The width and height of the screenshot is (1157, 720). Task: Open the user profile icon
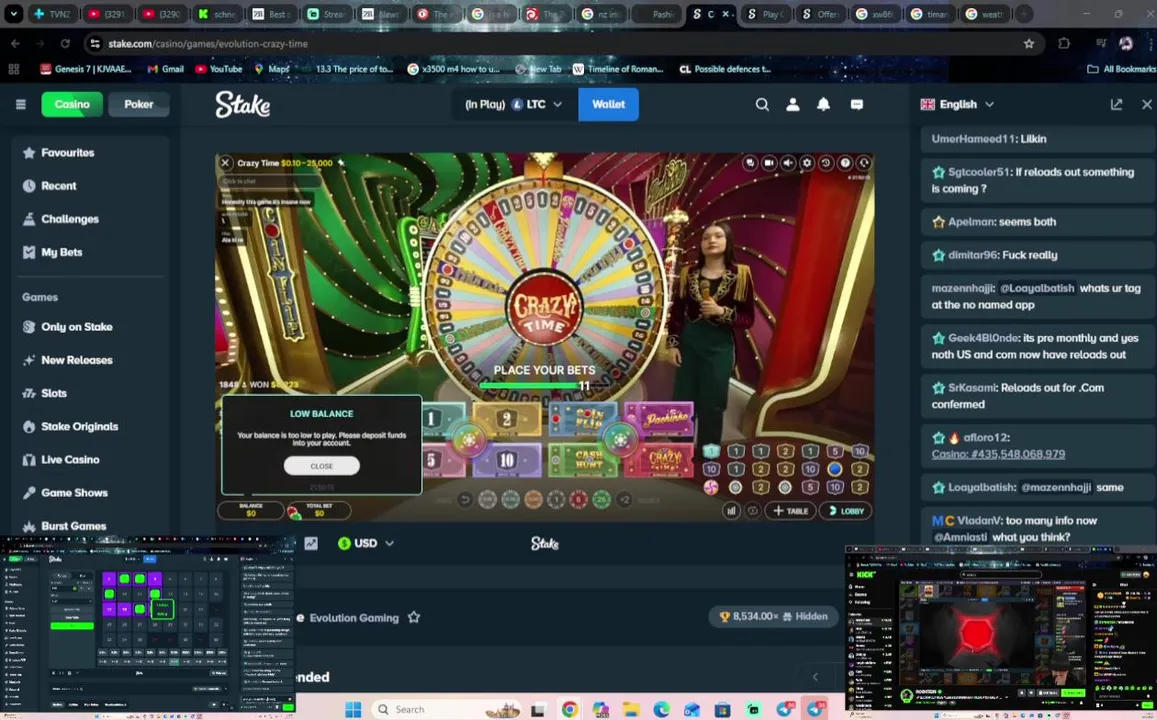coord(792,105)
